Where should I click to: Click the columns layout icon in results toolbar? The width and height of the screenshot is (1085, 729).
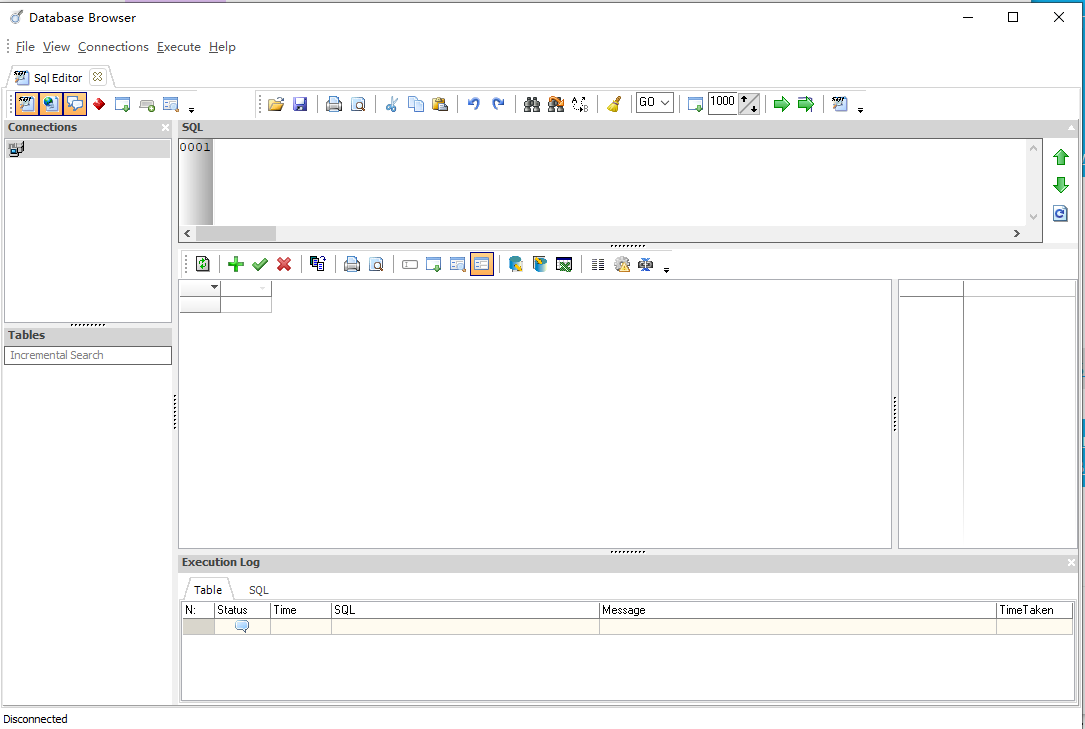[x=598, y=264]
